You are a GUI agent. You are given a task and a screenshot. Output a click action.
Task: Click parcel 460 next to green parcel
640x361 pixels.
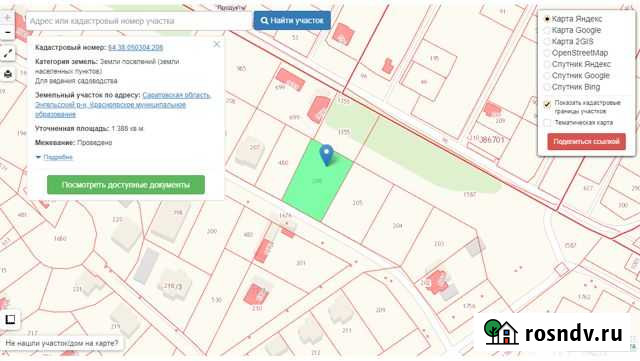coord(283,163)
